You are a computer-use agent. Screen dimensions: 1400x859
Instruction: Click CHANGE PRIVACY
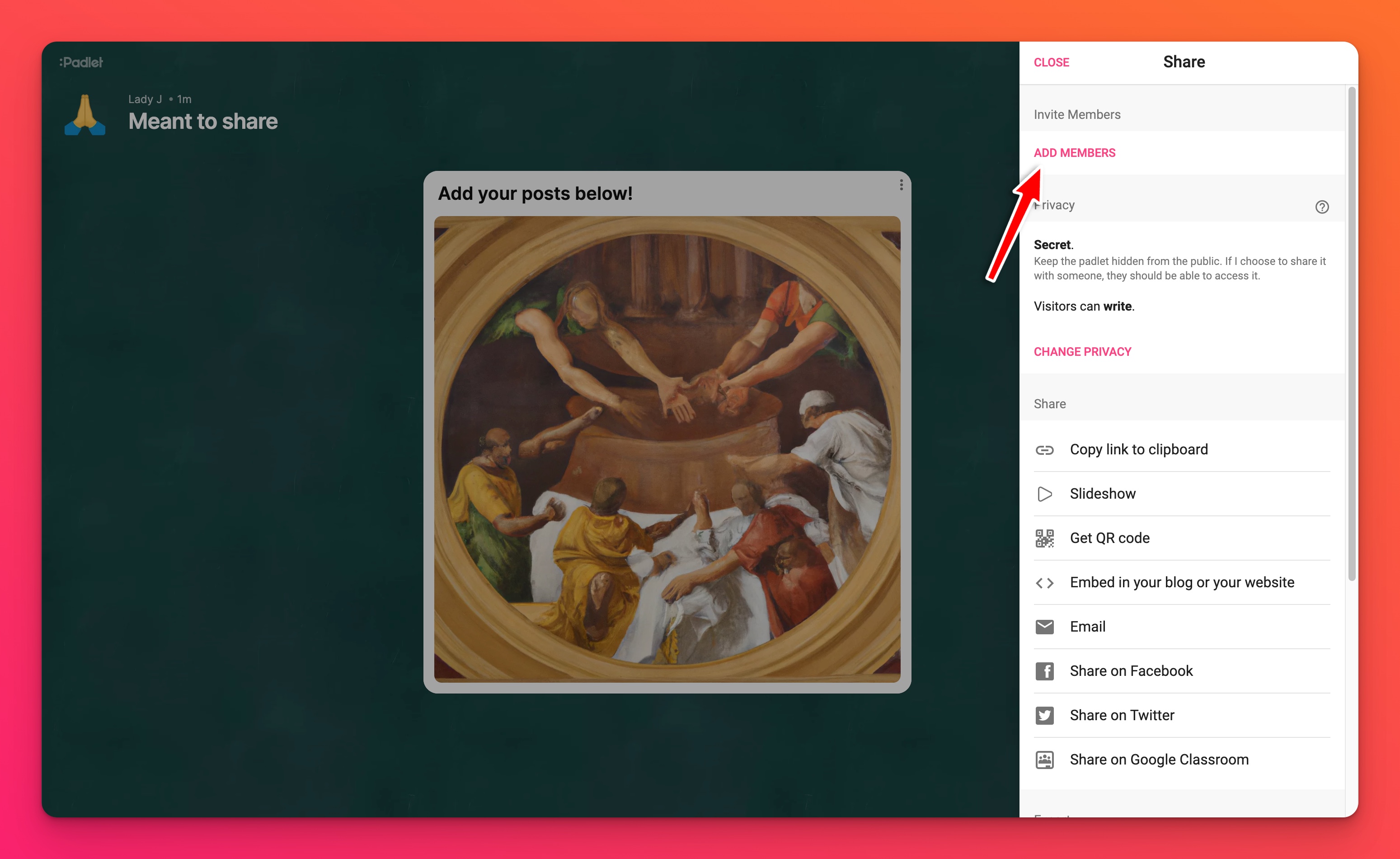pyautogui.click(x=1082, y=352)
